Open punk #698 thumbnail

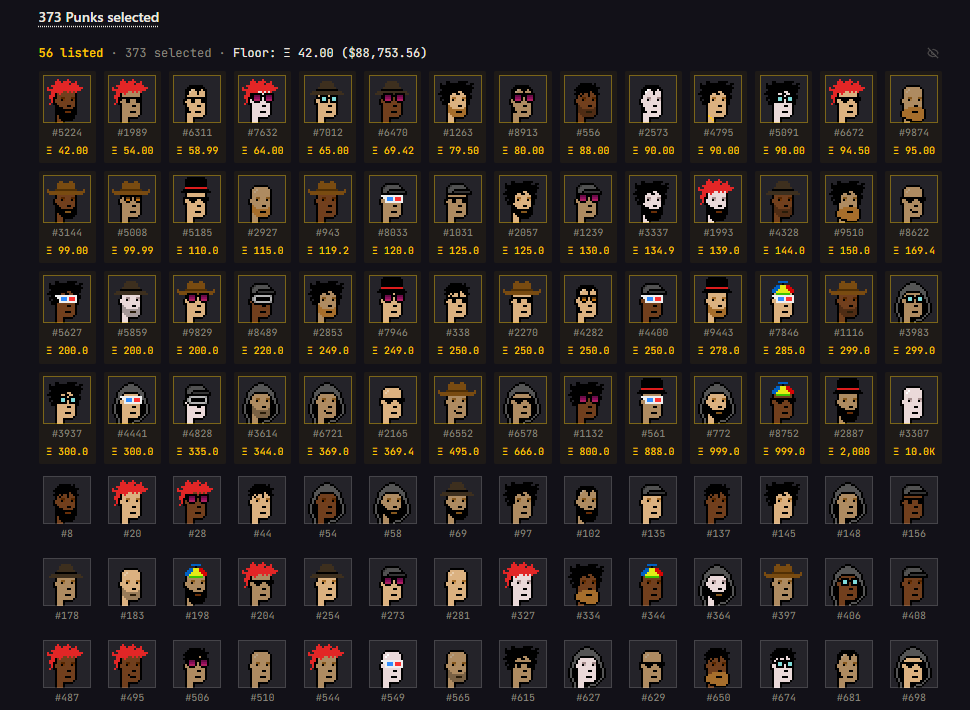(x=914, y=664)
